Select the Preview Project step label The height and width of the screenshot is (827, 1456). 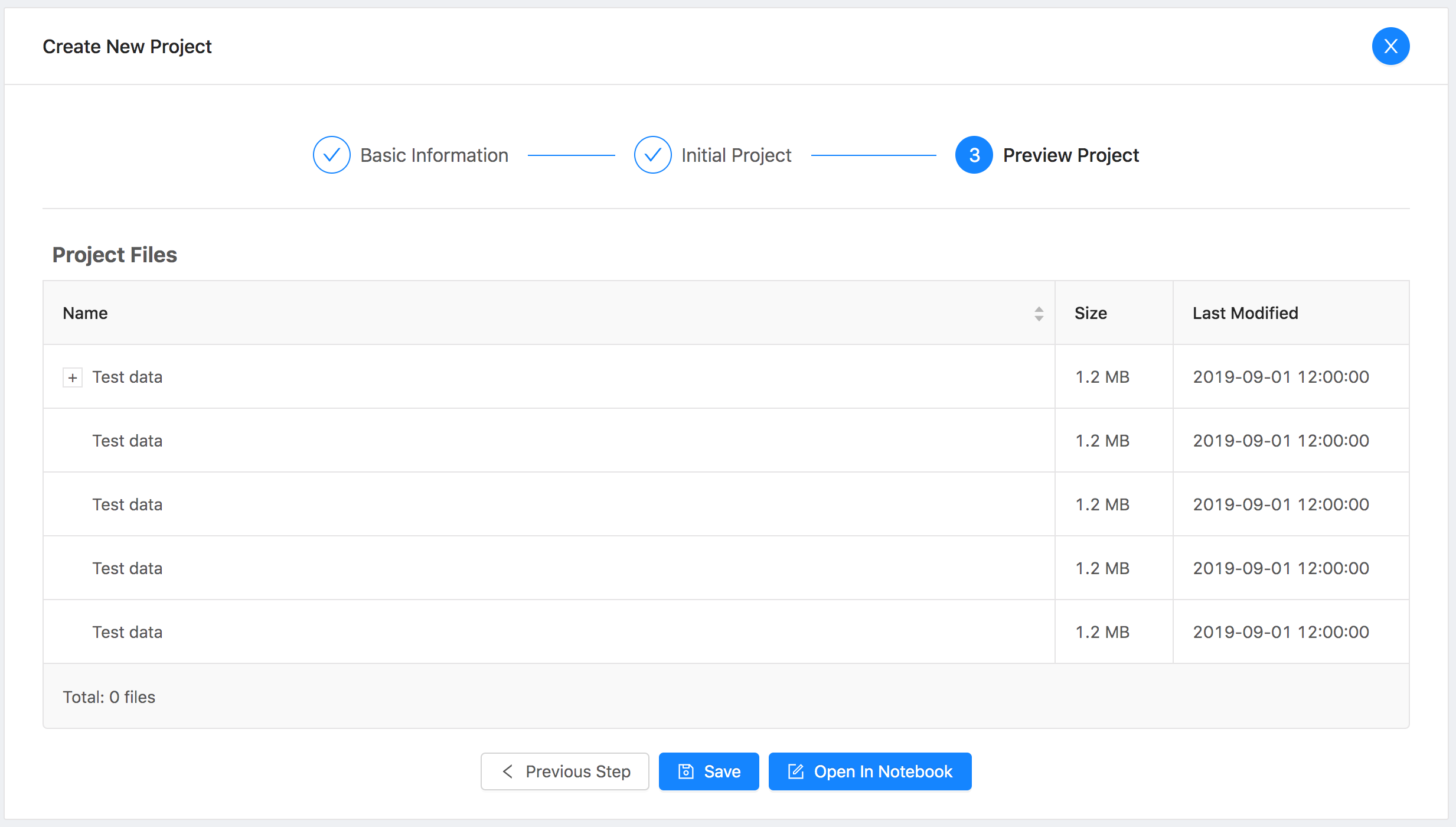click(x=1071, y=155)
